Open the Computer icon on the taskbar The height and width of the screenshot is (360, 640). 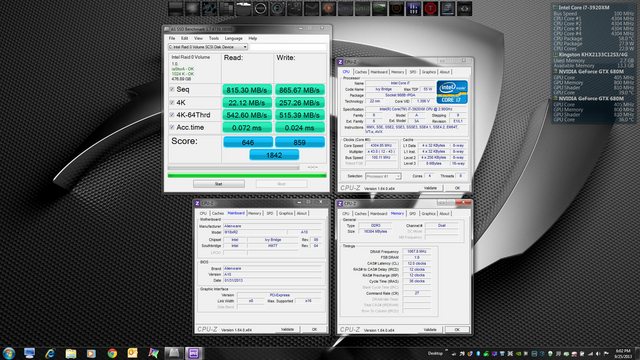pyautogui.click(x=29, y=353)
